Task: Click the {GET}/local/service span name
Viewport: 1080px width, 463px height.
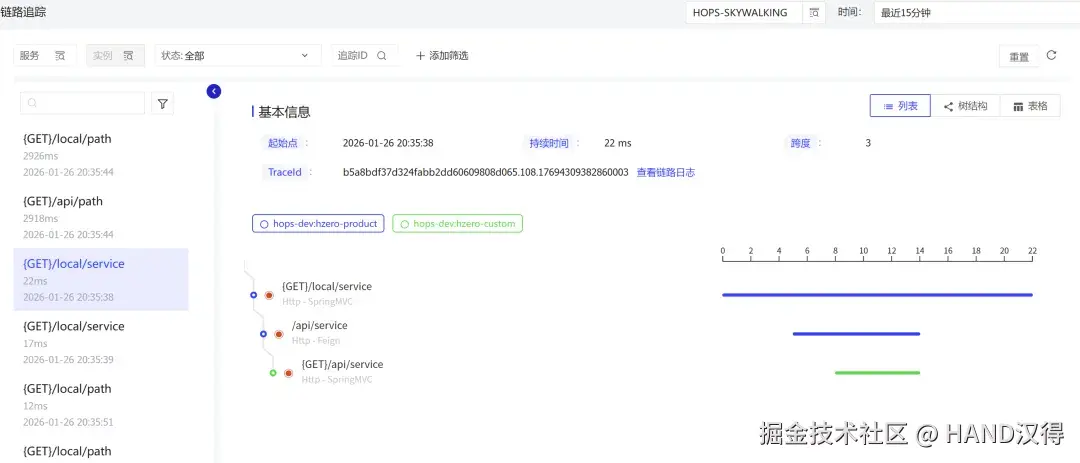Action: coord(326,287)
